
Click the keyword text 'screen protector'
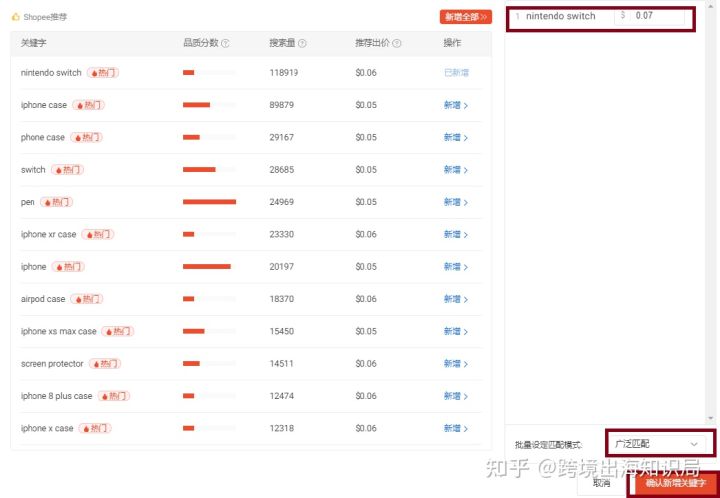click(x=52, y=364)
